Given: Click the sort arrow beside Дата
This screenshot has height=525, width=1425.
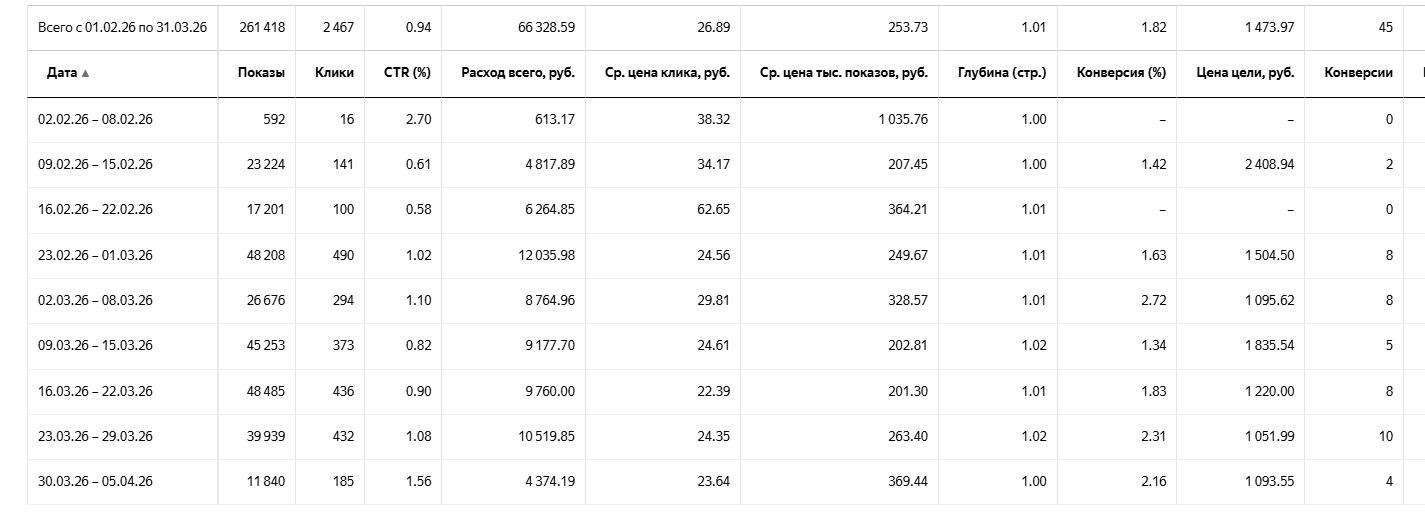Looking at the screenshot, I should tap(85, 74).
